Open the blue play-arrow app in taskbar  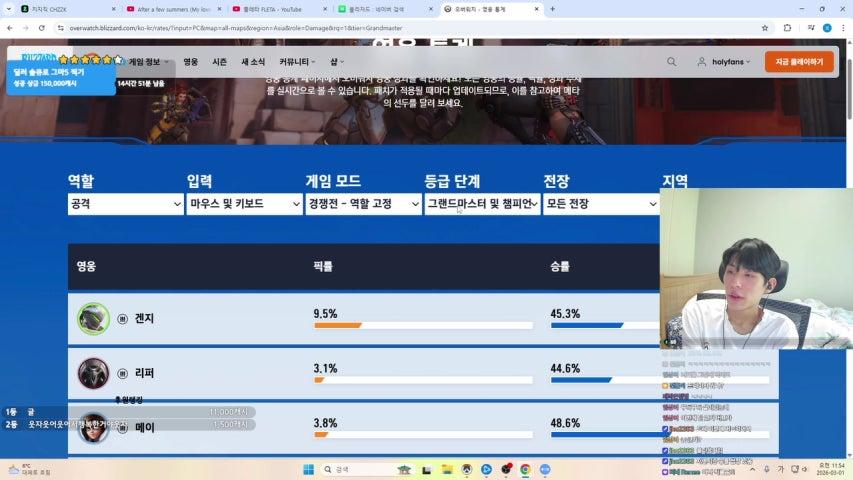coord(486,470)
